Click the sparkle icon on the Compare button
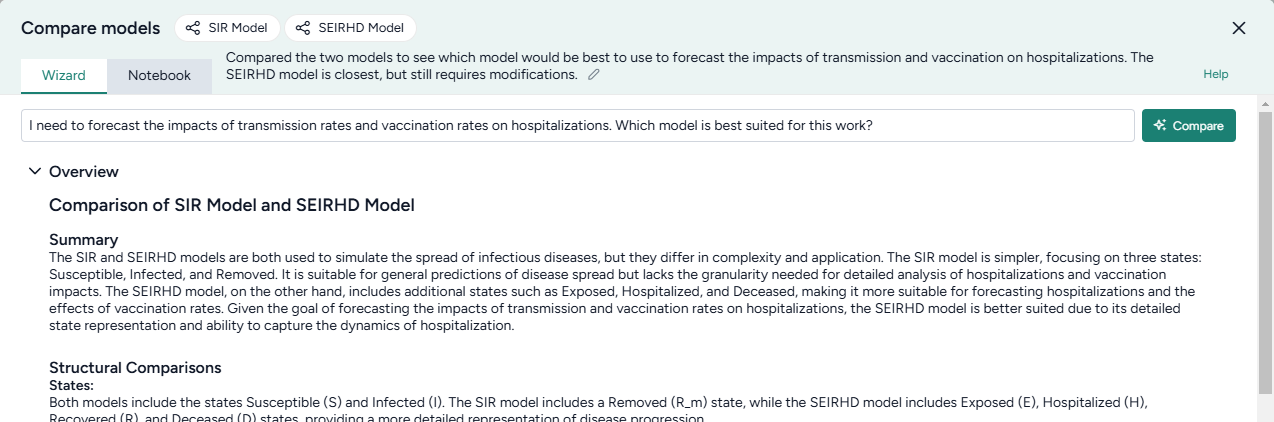The width and height of the screenshot is (1274, 422). click(x=1160, y=126)
